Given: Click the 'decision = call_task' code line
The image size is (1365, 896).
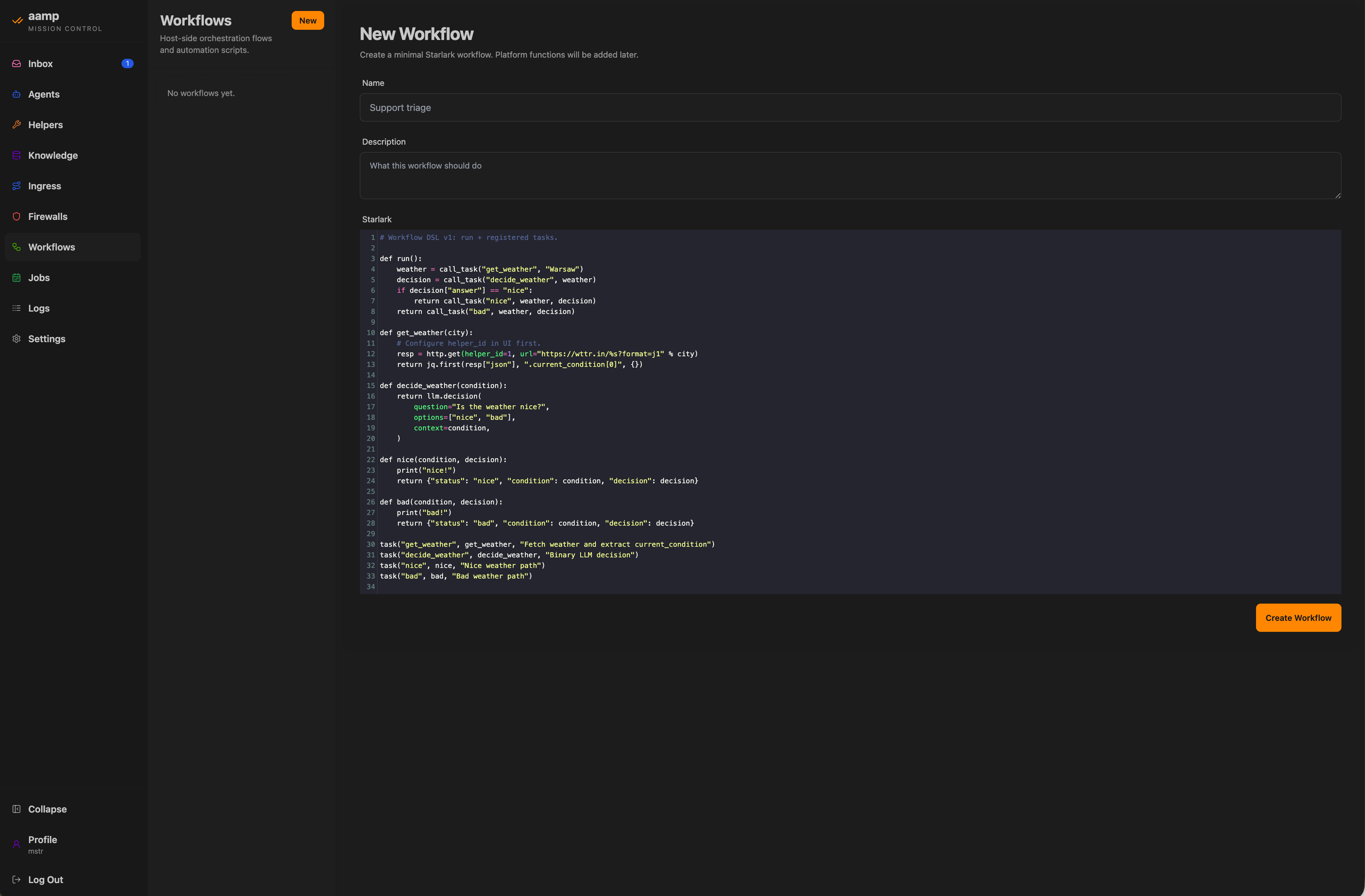Looking at the screenshot, I should pyautogui.click(x=496, y=280).
